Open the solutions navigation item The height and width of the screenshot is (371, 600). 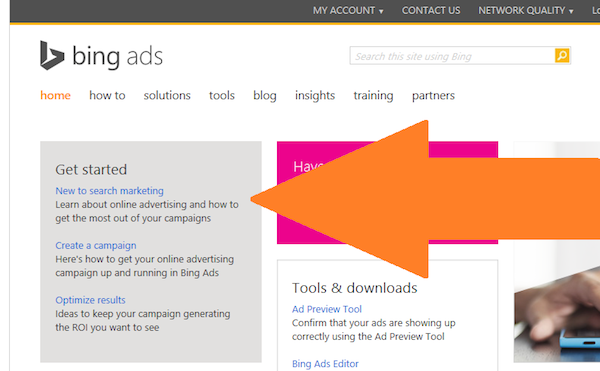[167, 95]
